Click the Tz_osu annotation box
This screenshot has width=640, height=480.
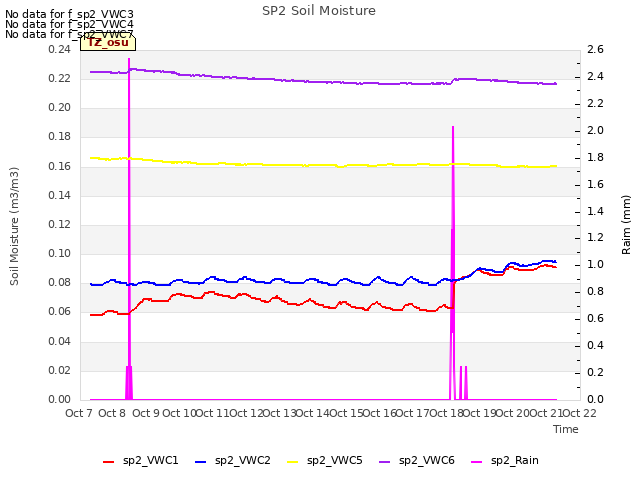click(x=108, y=42)
